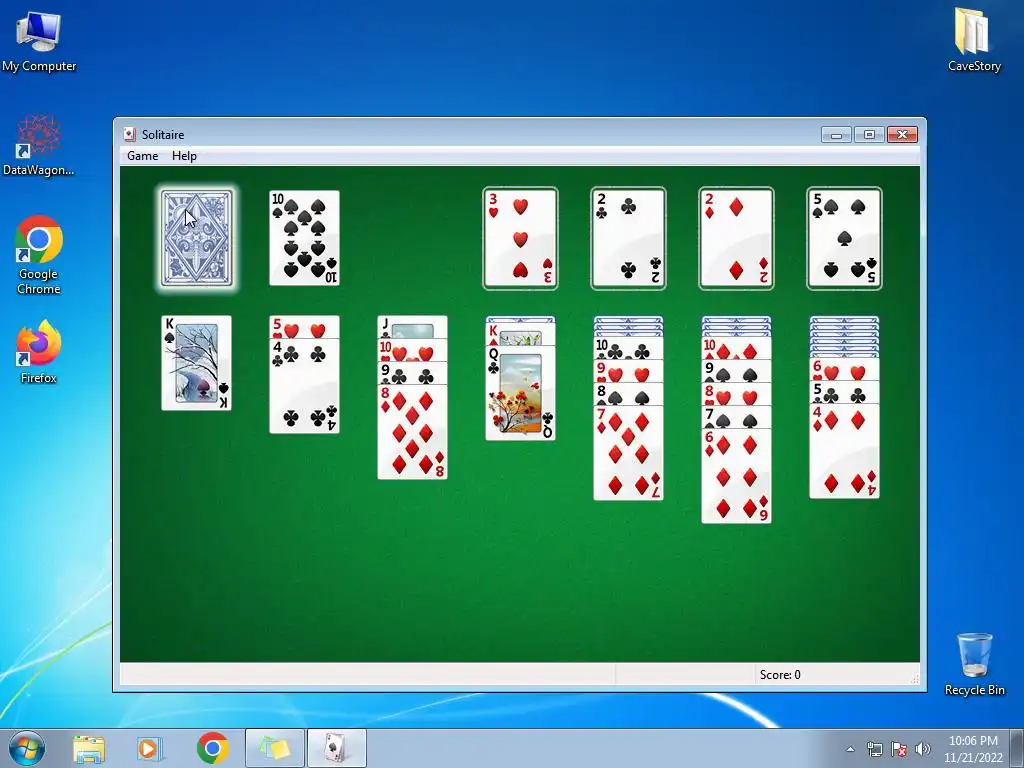
Task: Select the 7 of diamonds tableau card
Action: pos(628,453)
